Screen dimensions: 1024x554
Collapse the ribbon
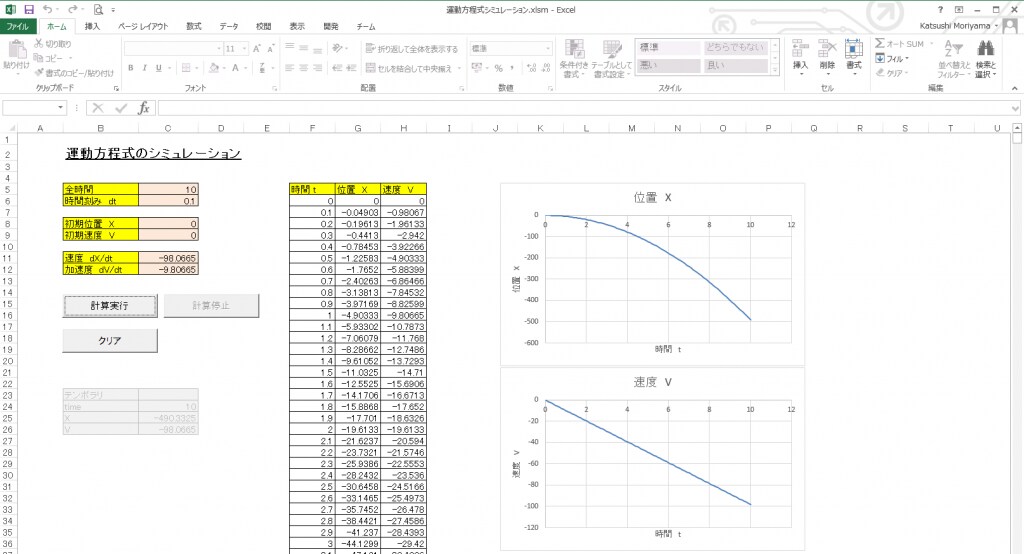pos(1014,88)
